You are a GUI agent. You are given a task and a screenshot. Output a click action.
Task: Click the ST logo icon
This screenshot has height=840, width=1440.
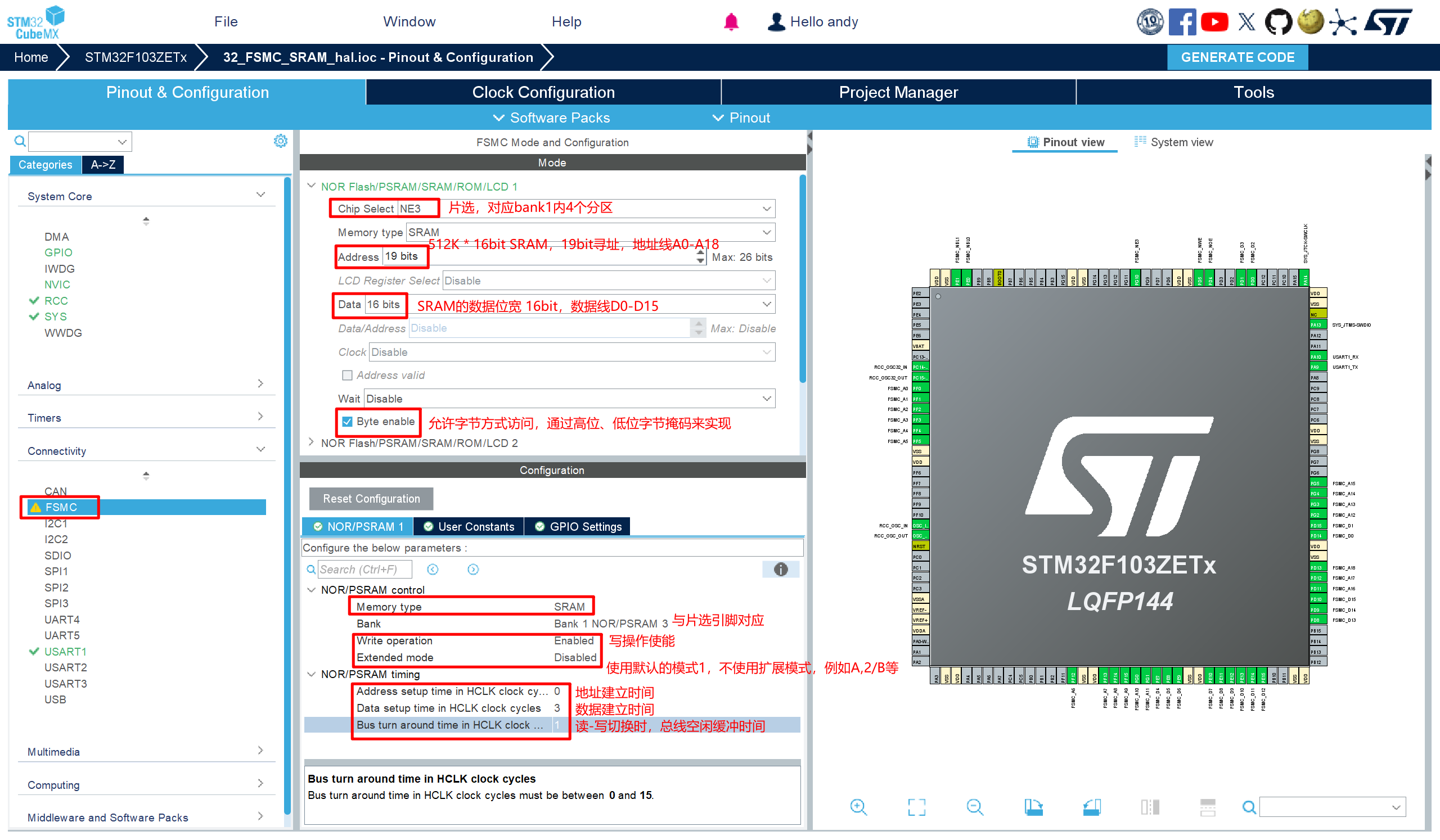[1388, 22]
